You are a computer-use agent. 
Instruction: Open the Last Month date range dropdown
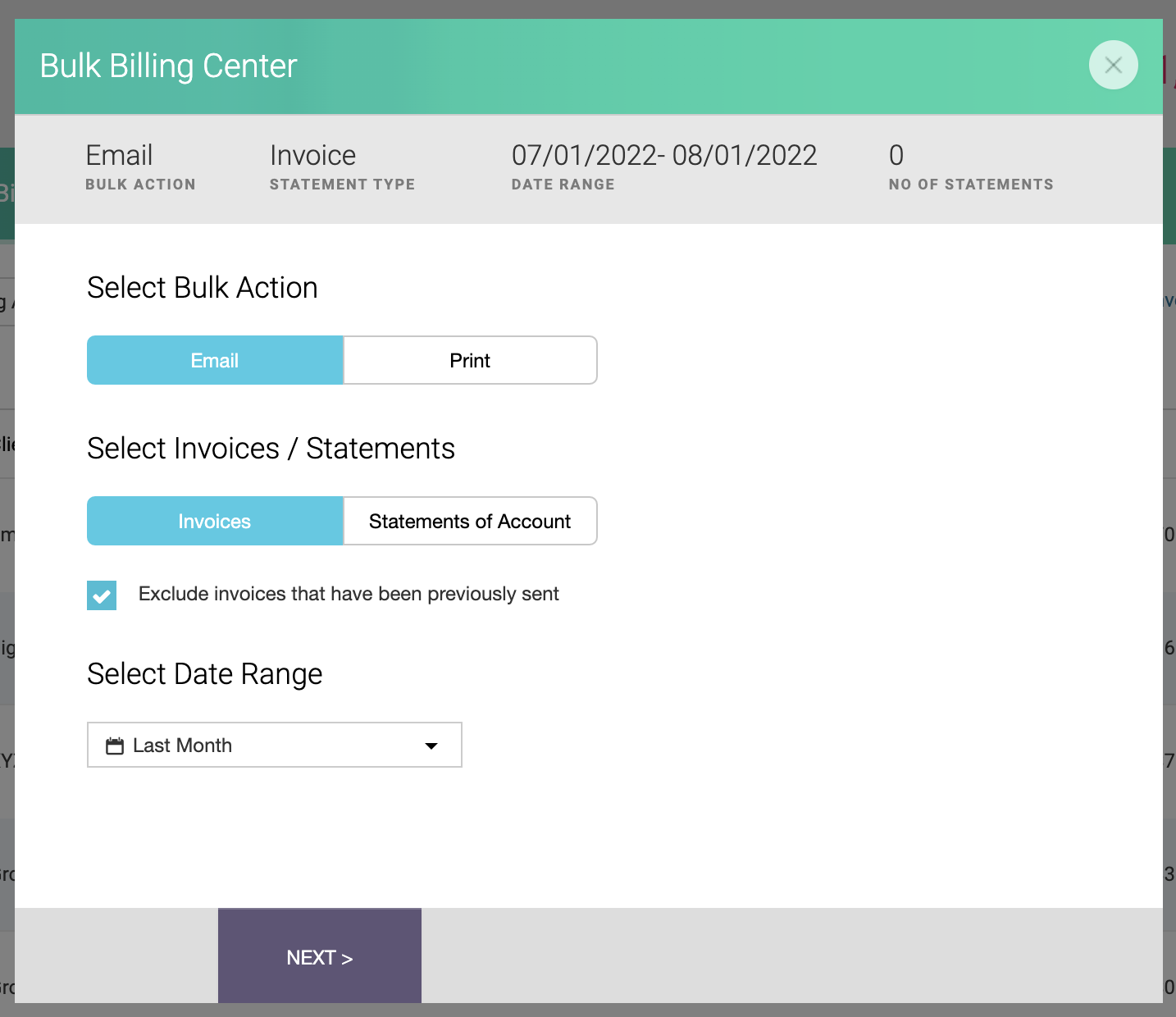[275, 745]
